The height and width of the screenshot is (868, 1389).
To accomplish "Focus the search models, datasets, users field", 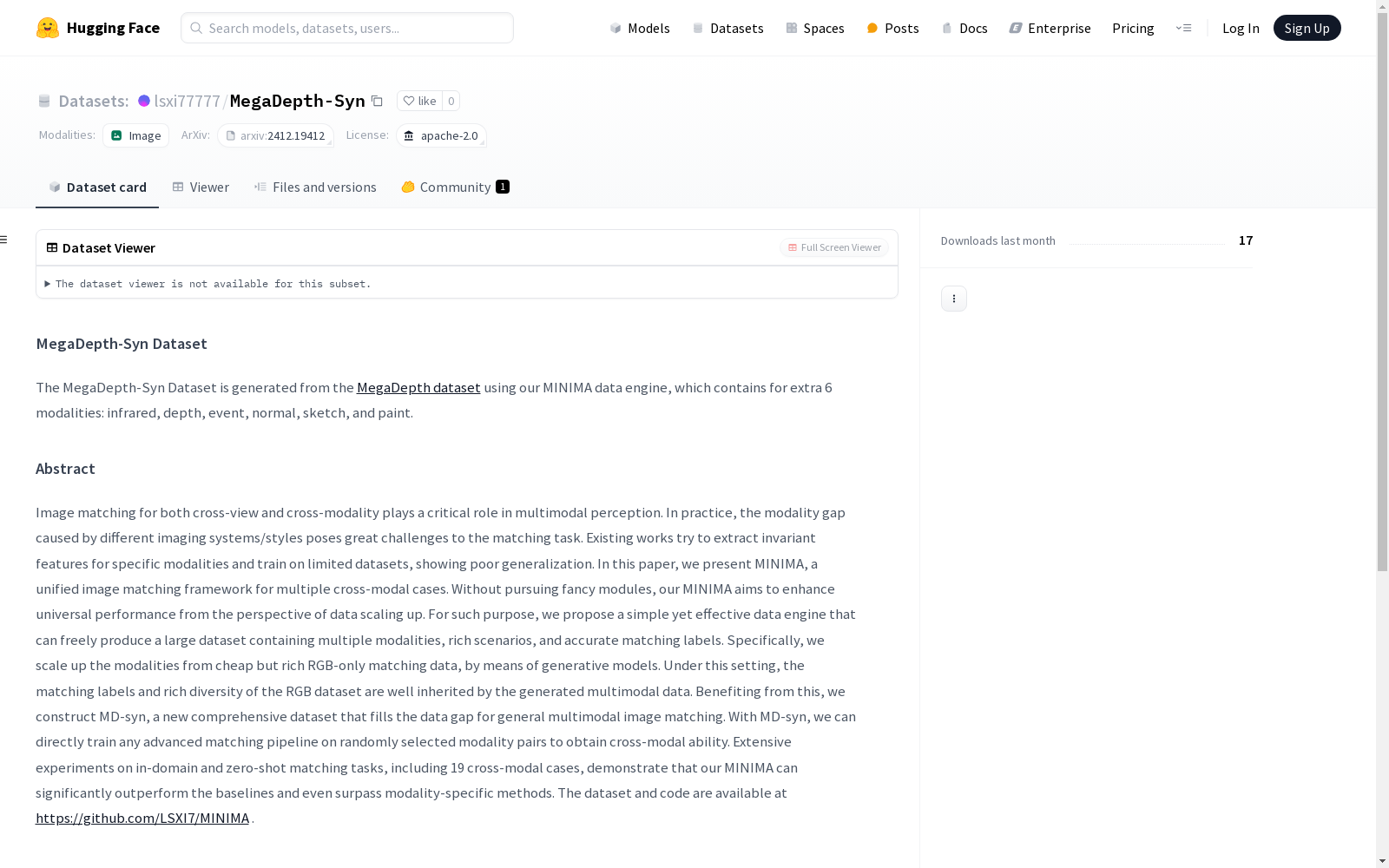I will coord(347,28).
